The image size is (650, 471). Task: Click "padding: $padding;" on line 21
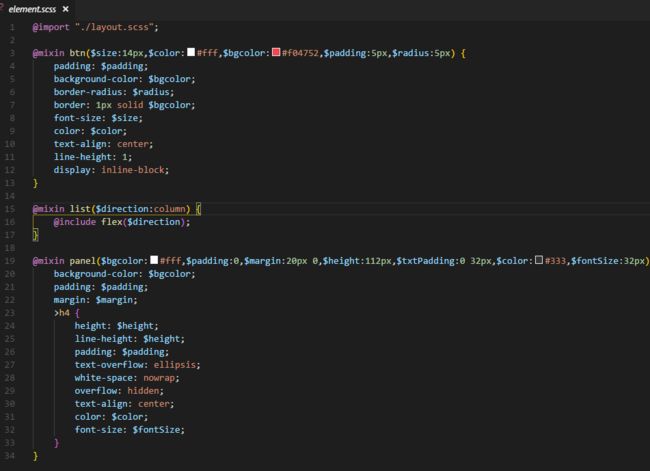click(x=101, y=287)
